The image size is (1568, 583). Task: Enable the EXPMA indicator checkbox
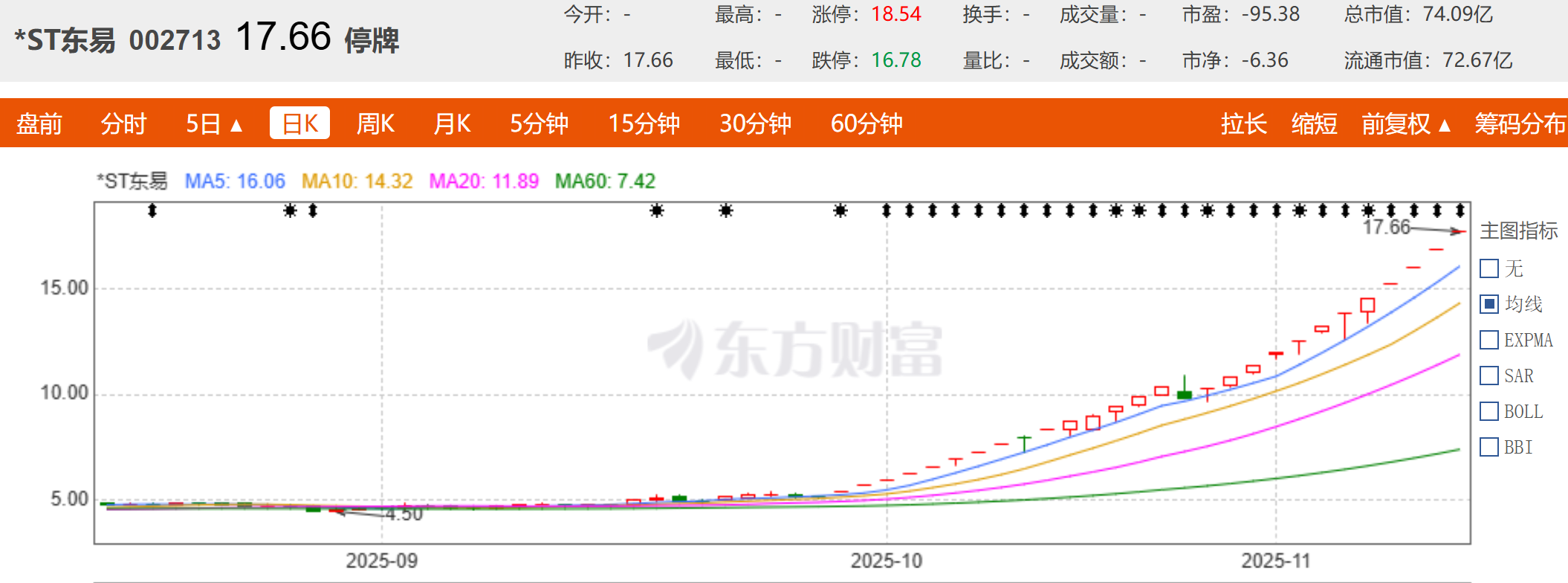coord(1489,340)
